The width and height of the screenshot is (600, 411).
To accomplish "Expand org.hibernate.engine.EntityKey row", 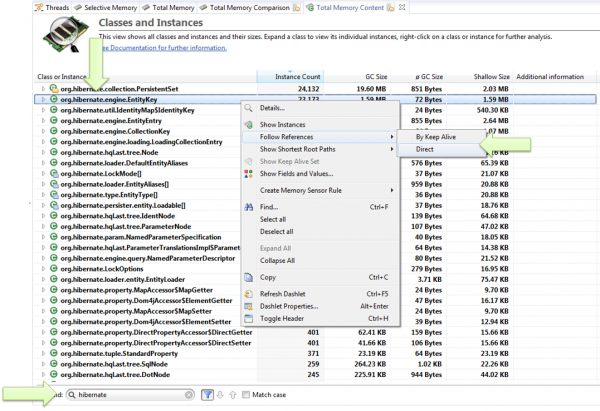I will click(x=43, y=99).
